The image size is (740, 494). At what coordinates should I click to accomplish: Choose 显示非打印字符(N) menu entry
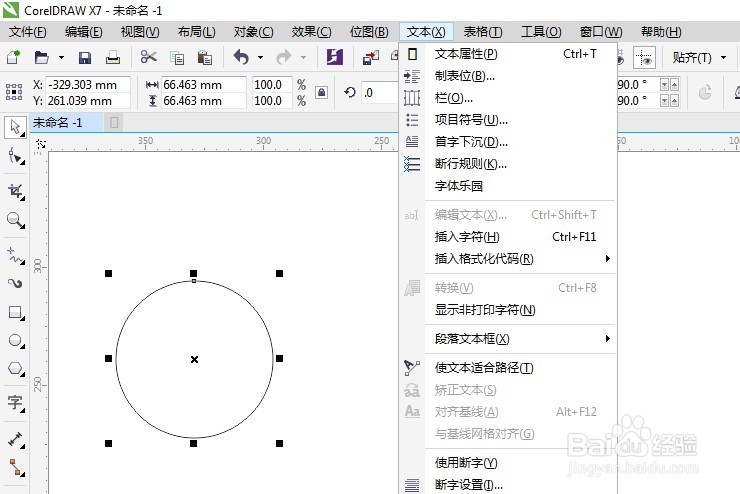(509, 310)
